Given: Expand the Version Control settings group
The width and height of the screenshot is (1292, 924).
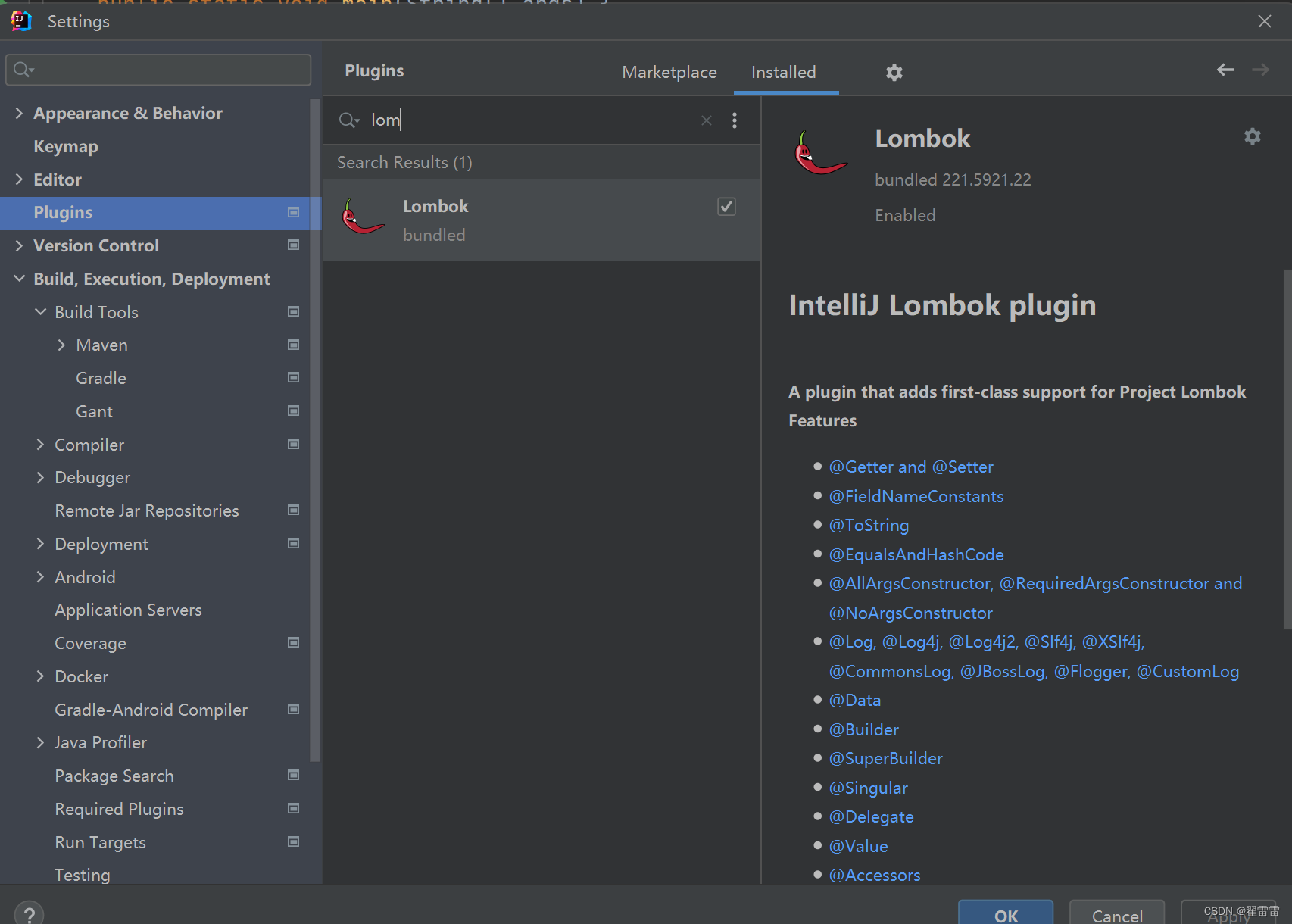Looking at the screenshot, I should [x=19, y=245].
